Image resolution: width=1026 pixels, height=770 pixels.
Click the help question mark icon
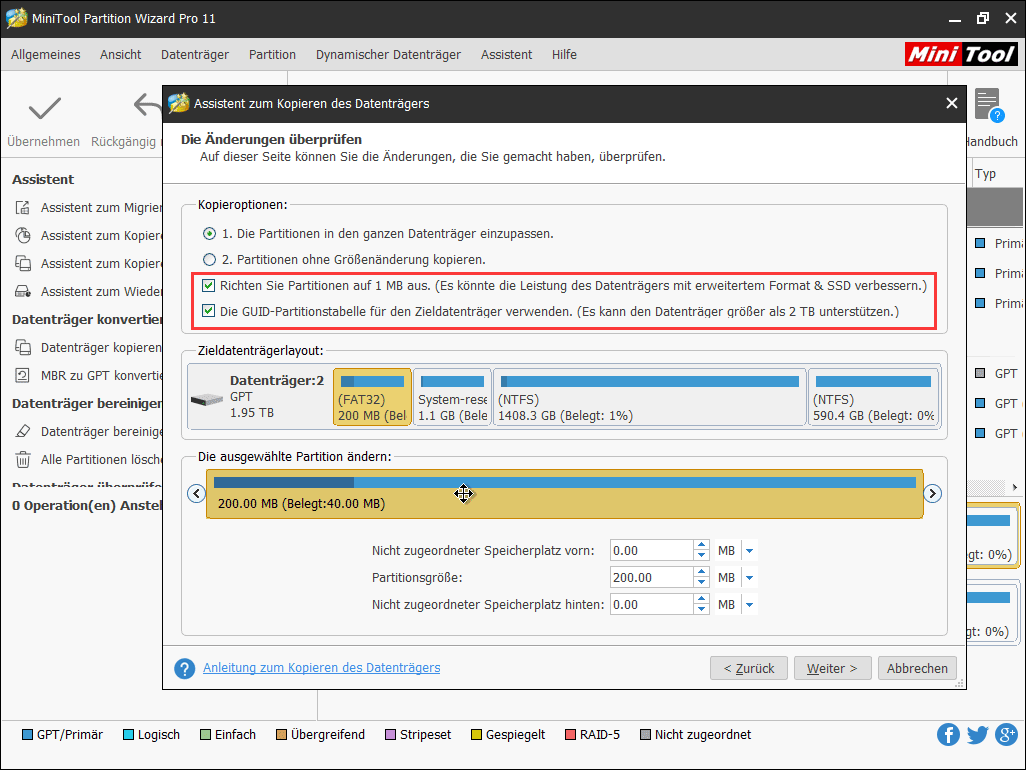184,668
